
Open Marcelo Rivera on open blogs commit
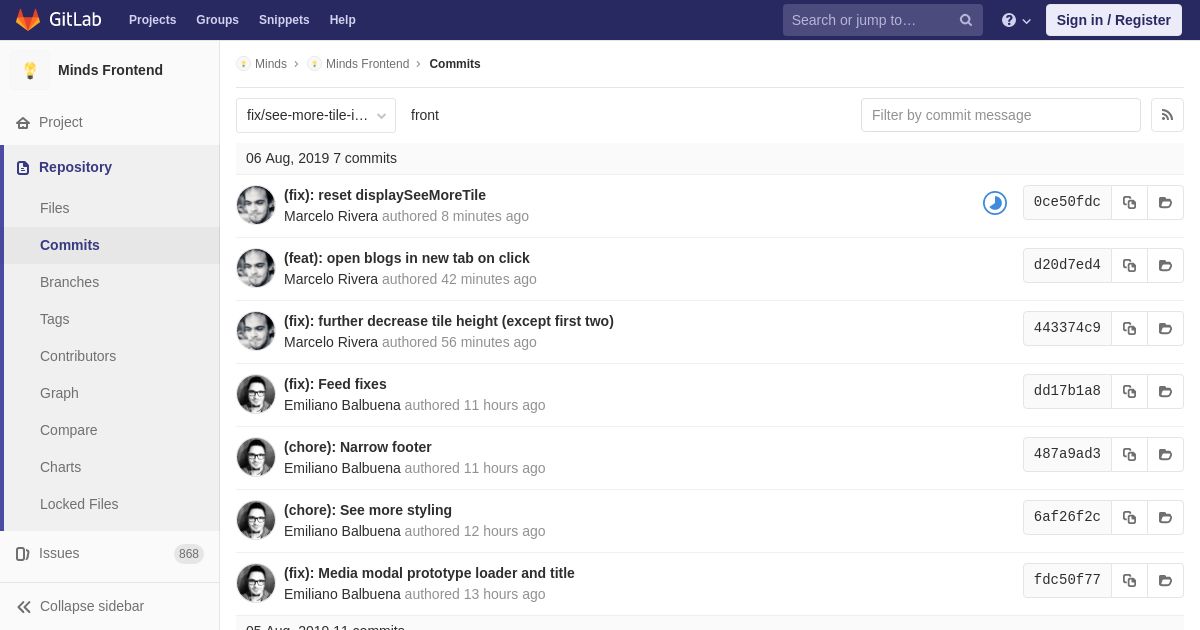tap(331, 279)
